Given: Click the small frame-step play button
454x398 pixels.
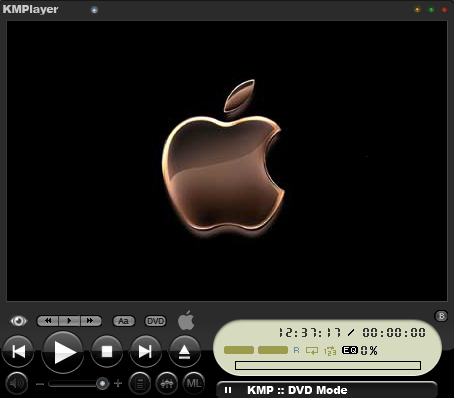Looking at the screenshot, I should [x=69, y=321].
